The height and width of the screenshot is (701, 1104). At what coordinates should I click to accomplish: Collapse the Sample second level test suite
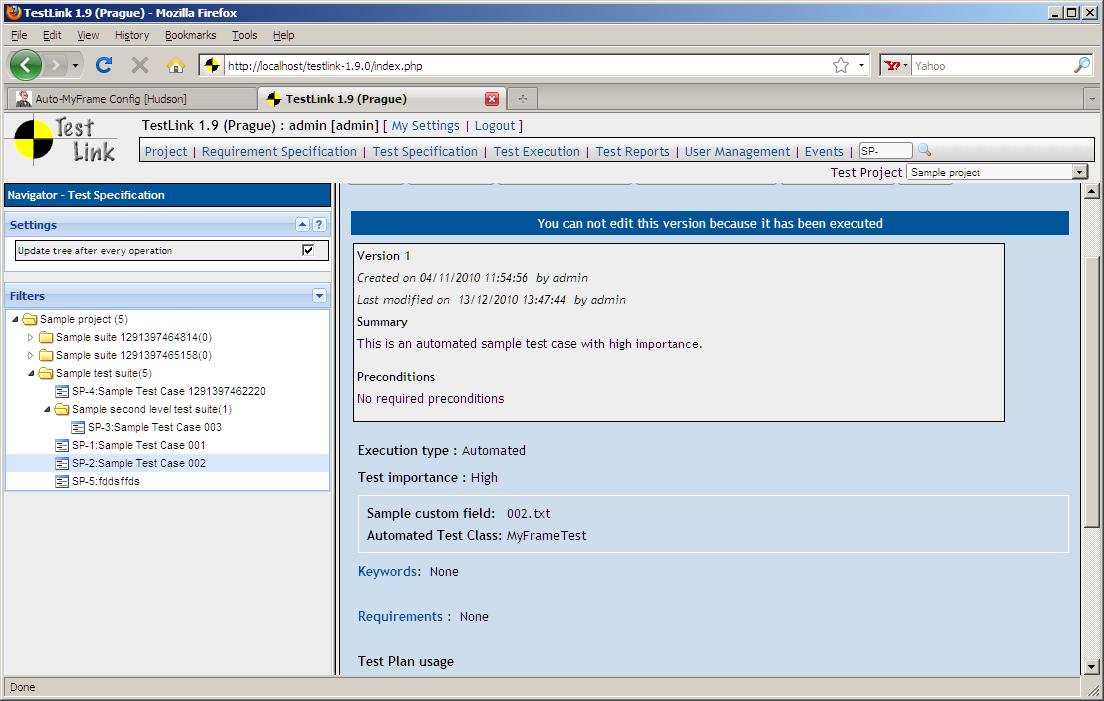tap(47, 410)
